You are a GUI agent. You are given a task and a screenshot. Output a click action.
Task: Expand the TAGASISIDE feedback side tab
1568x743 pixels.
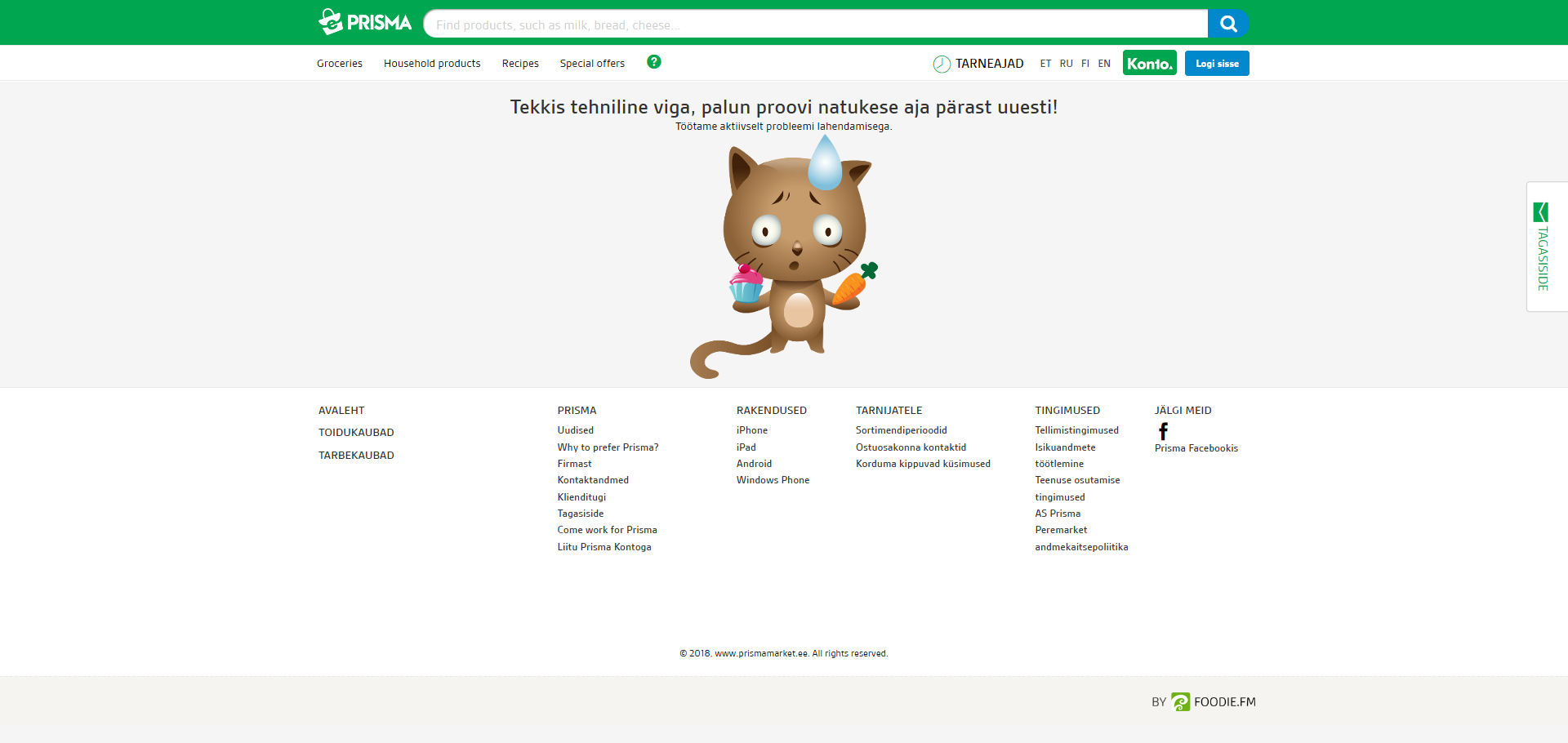[1543, 247]
